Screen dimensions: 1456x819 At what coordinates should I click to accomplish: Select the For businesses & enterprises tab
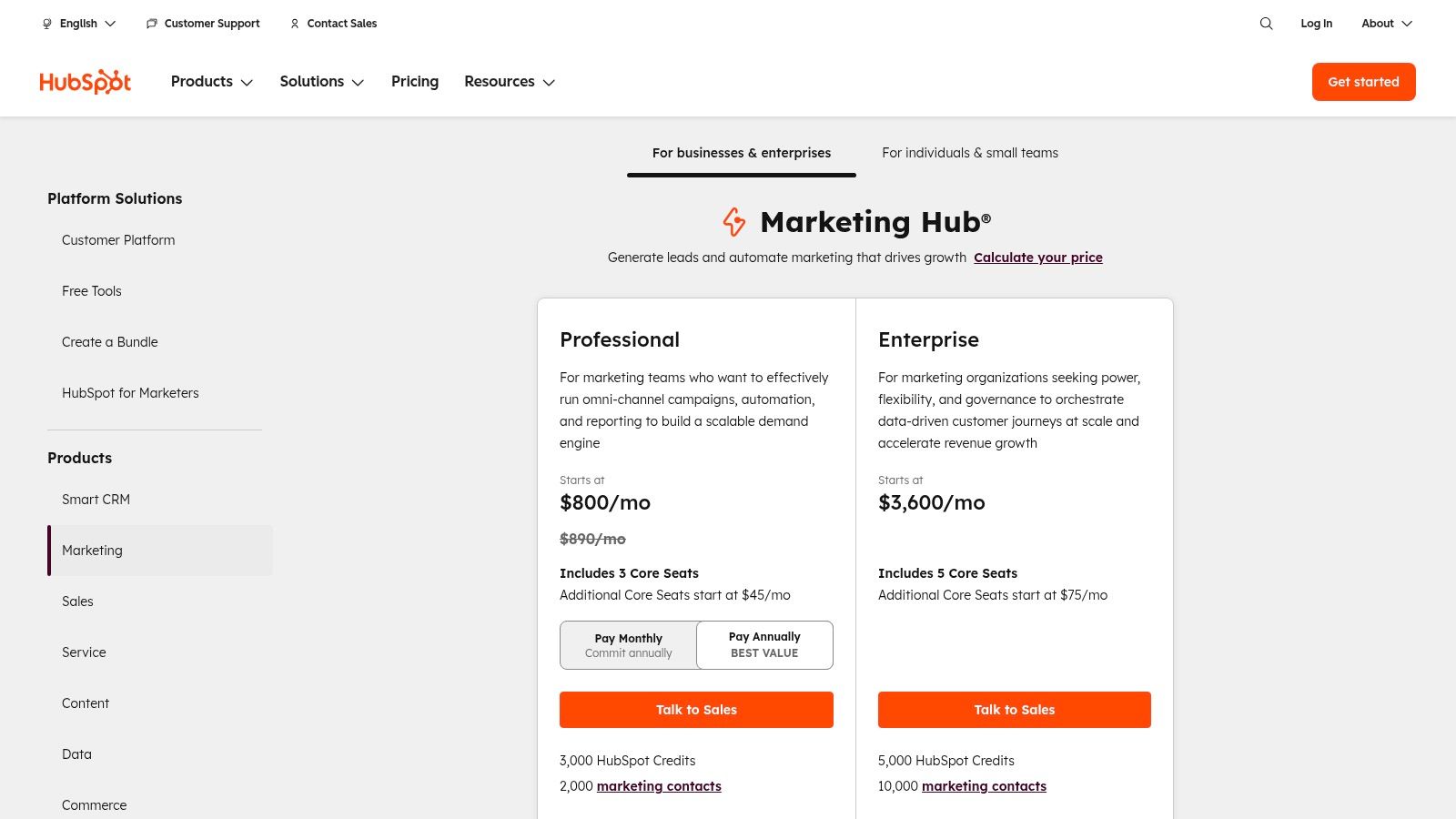pyautogui.click(x=741, y=153)
